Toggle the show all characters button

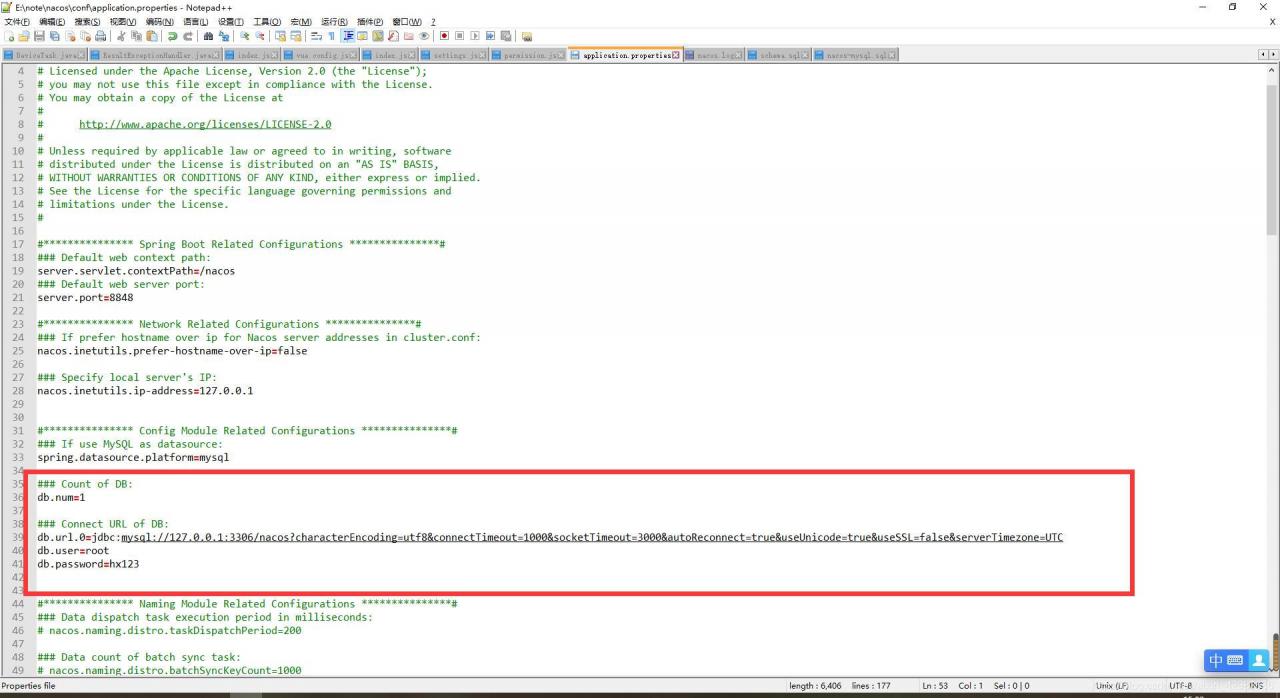pyautogui.click(x=332, y=36)
